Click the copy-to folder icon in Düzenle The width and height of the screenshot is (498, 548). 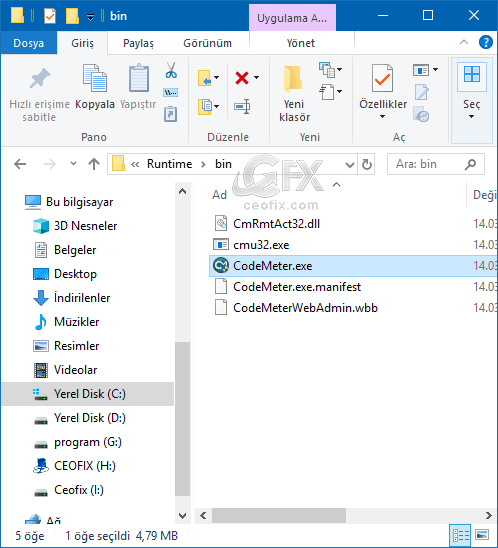(x=205, y=106)
